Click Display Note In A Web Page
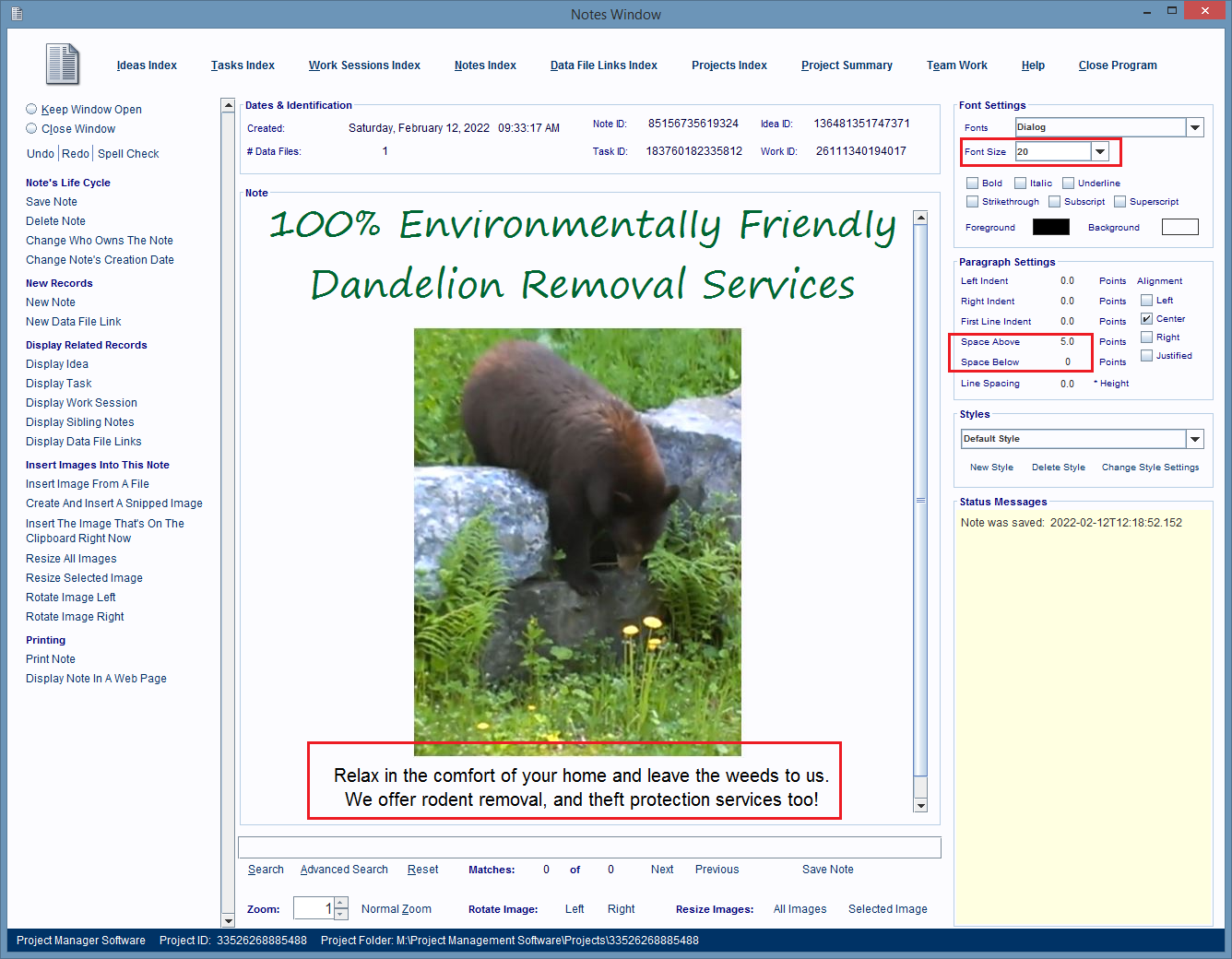 96,679
